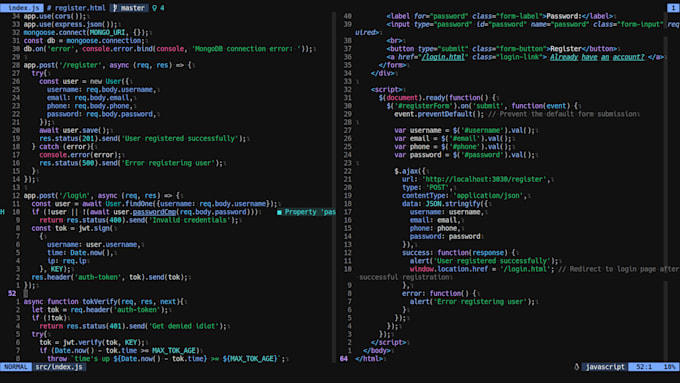Click the H diagnostic sign on line 10
This screenshot has height=383, width=680.
coord(3,212)
